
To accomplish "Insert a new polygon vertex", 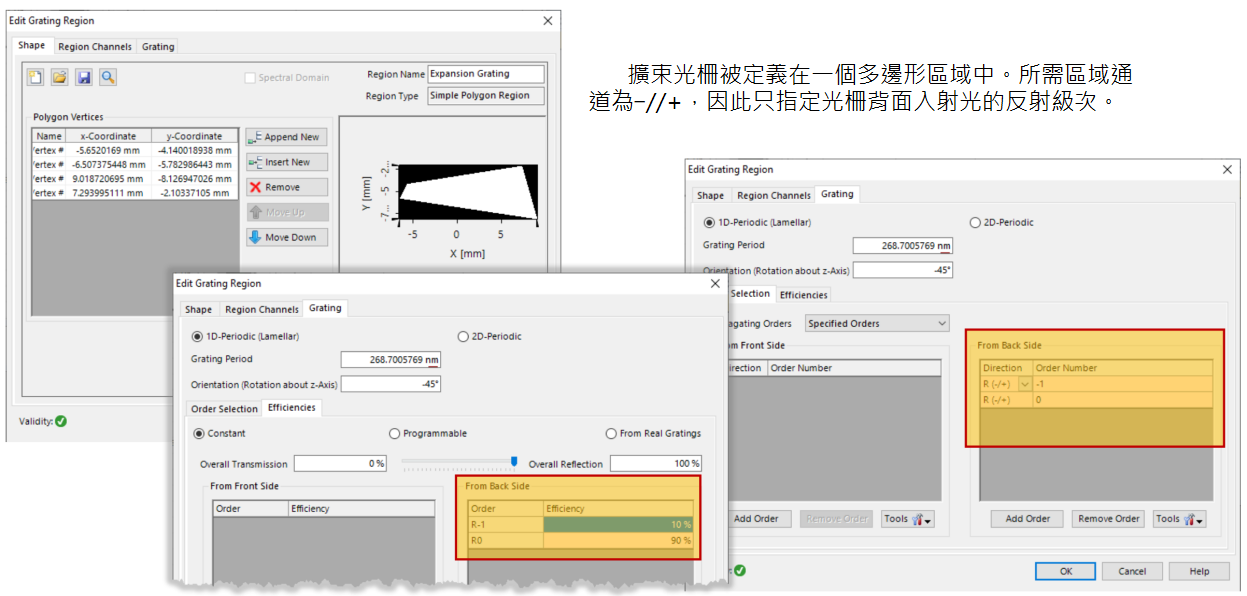I will pyautogui.click(x=286, y=162).
